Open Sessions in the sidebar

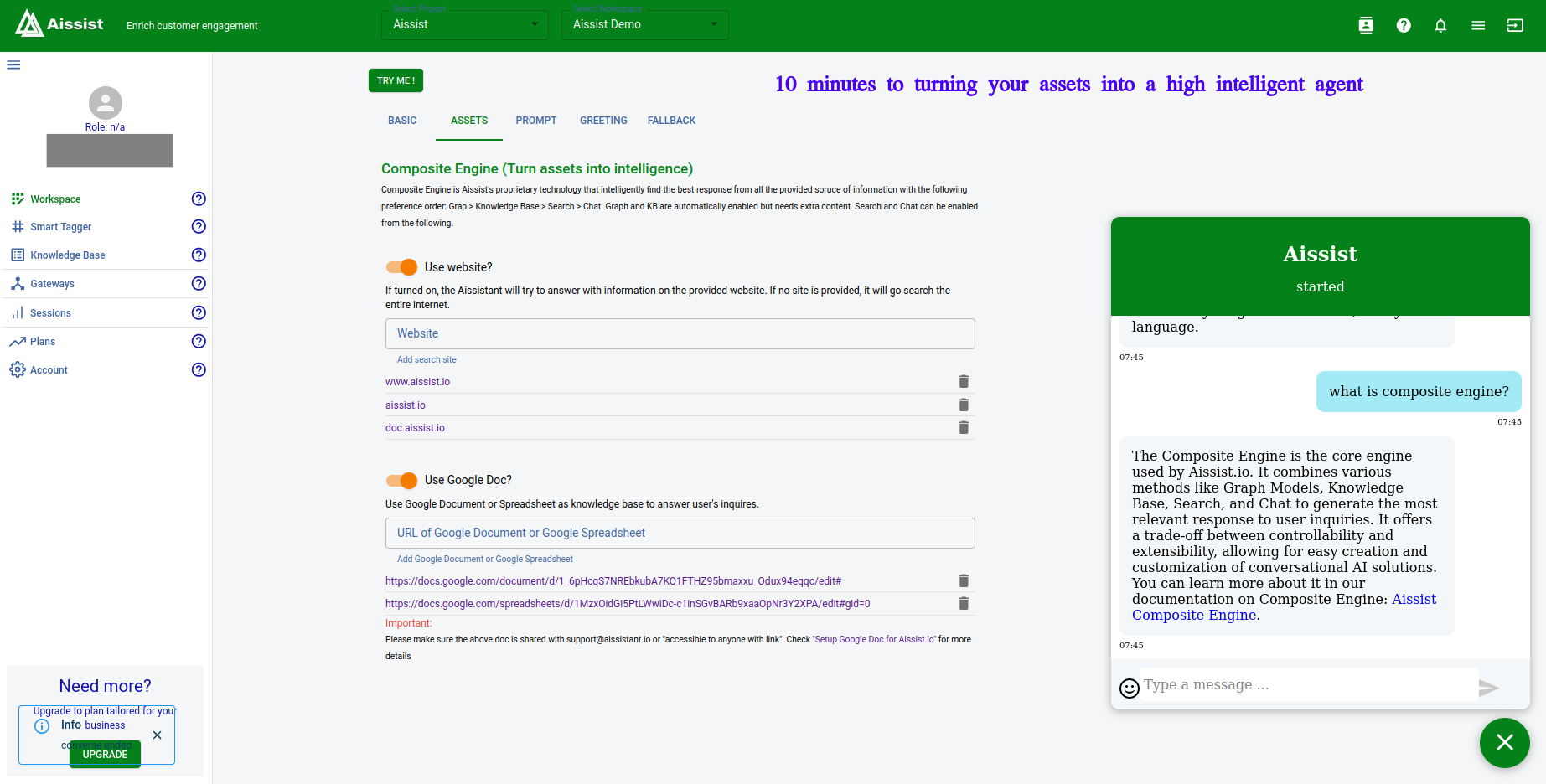pos(50,313)
